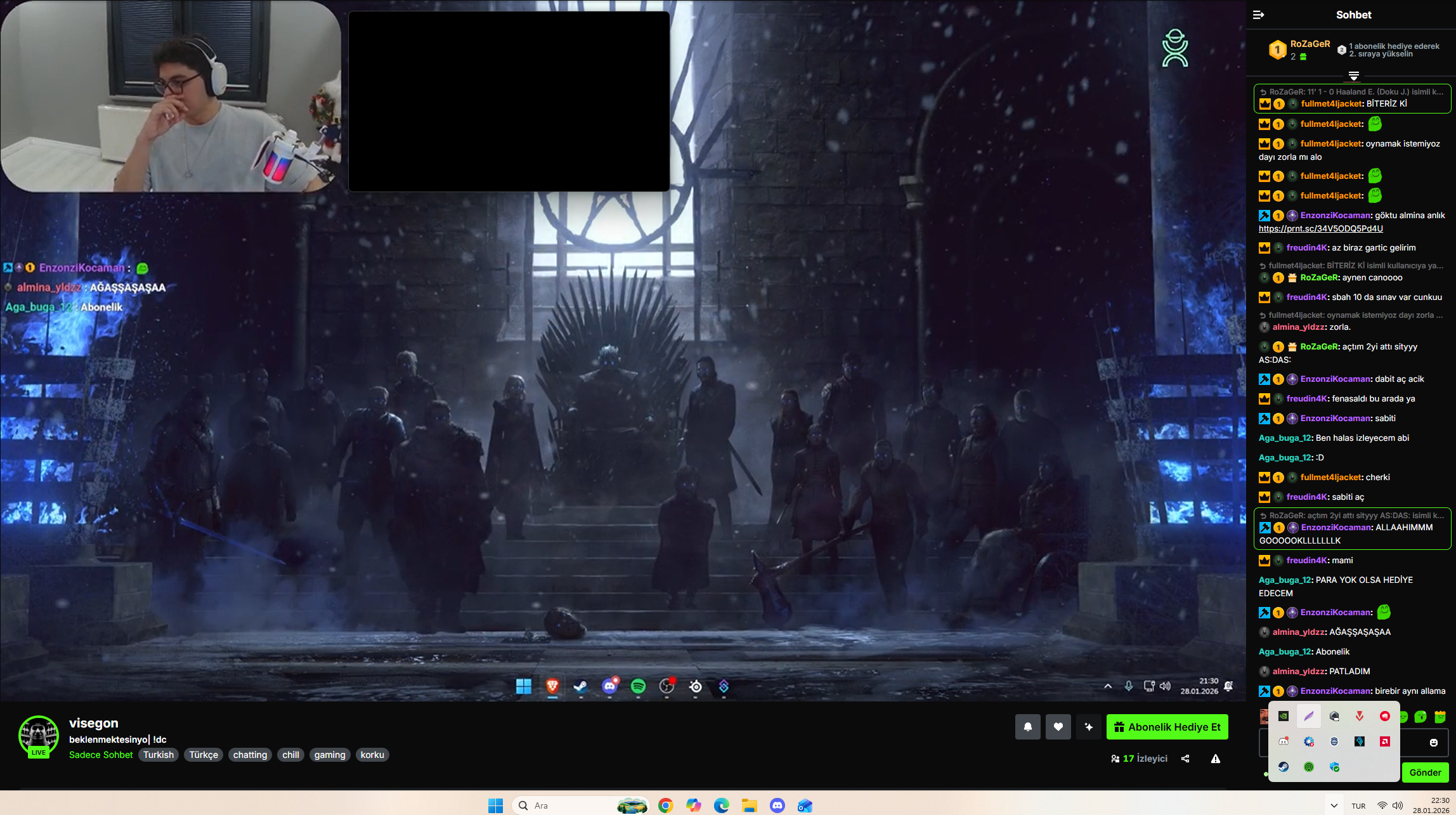Screen dimensions: 1456x815
Task: Open File Explorer from the taskbar
Action: [x=749, y=805]
